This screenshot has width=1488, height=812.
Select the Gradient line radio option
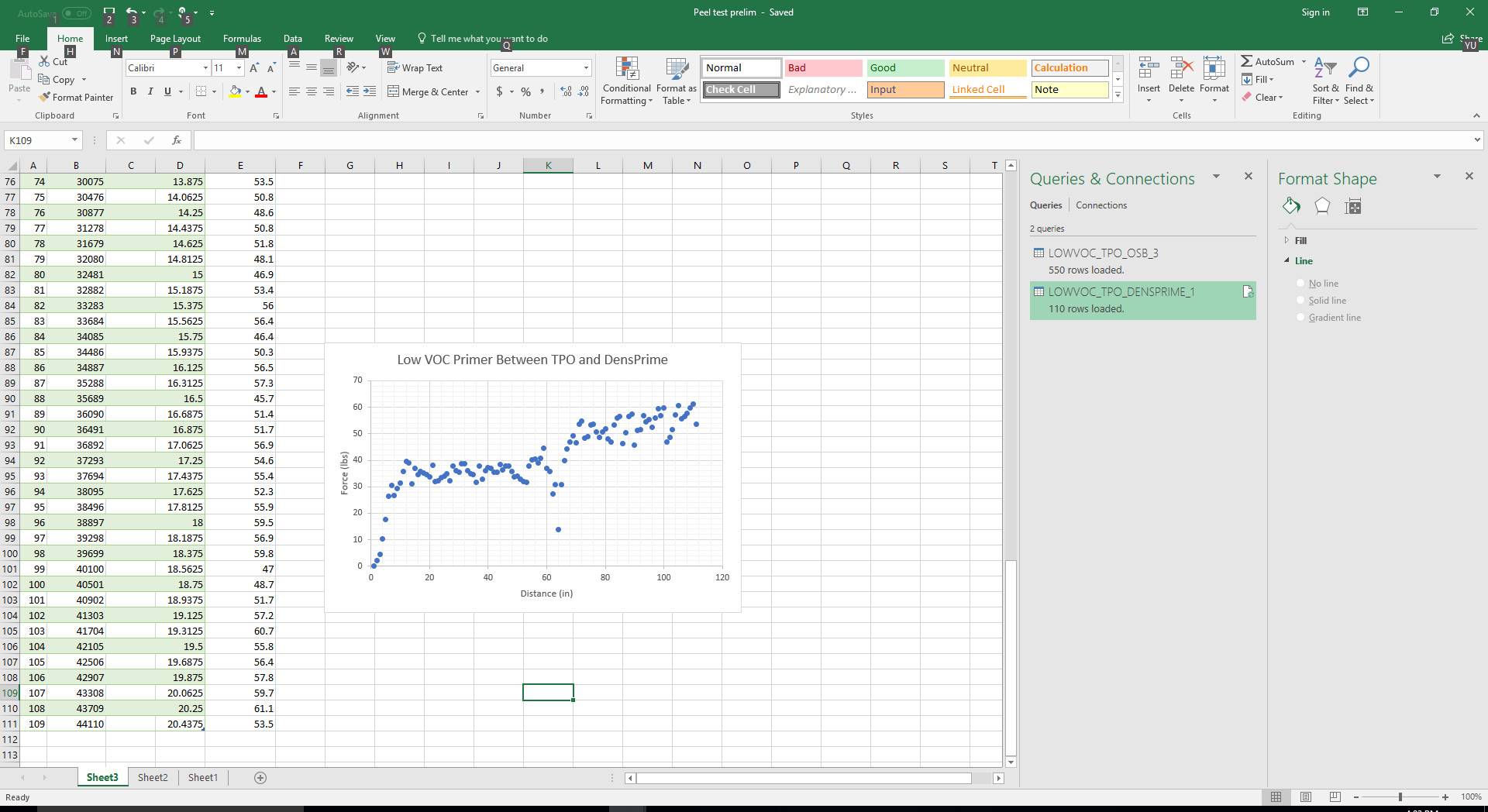(1301, 318)
